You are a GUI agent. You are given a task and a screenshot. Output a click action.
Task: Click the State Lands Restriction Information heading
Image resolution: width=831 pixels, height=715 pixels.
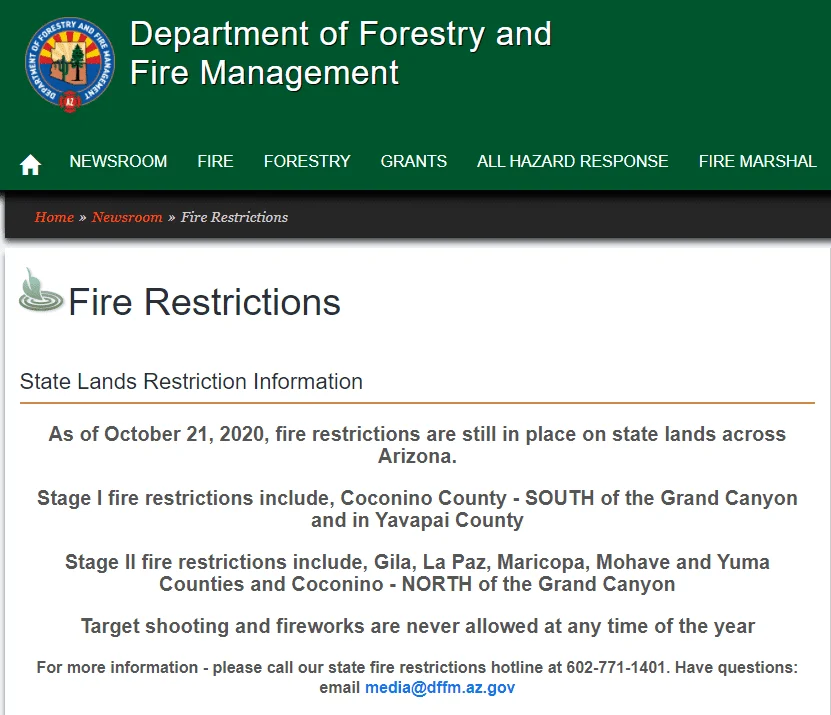click(191, 382)
